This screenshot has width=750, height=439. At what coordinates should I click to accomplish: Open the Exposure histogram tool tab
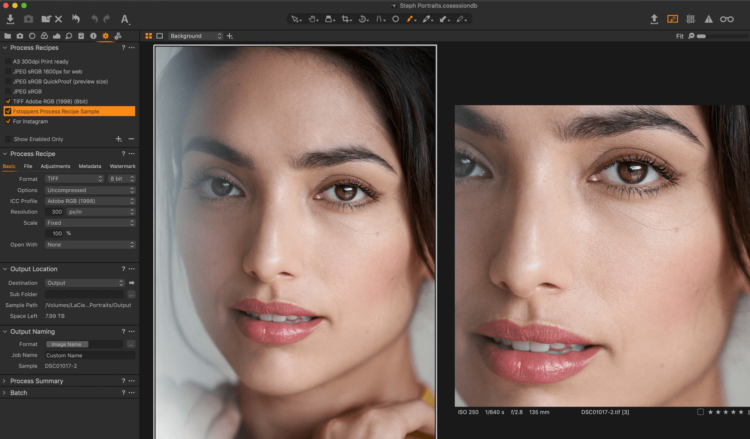pos(56,36)
